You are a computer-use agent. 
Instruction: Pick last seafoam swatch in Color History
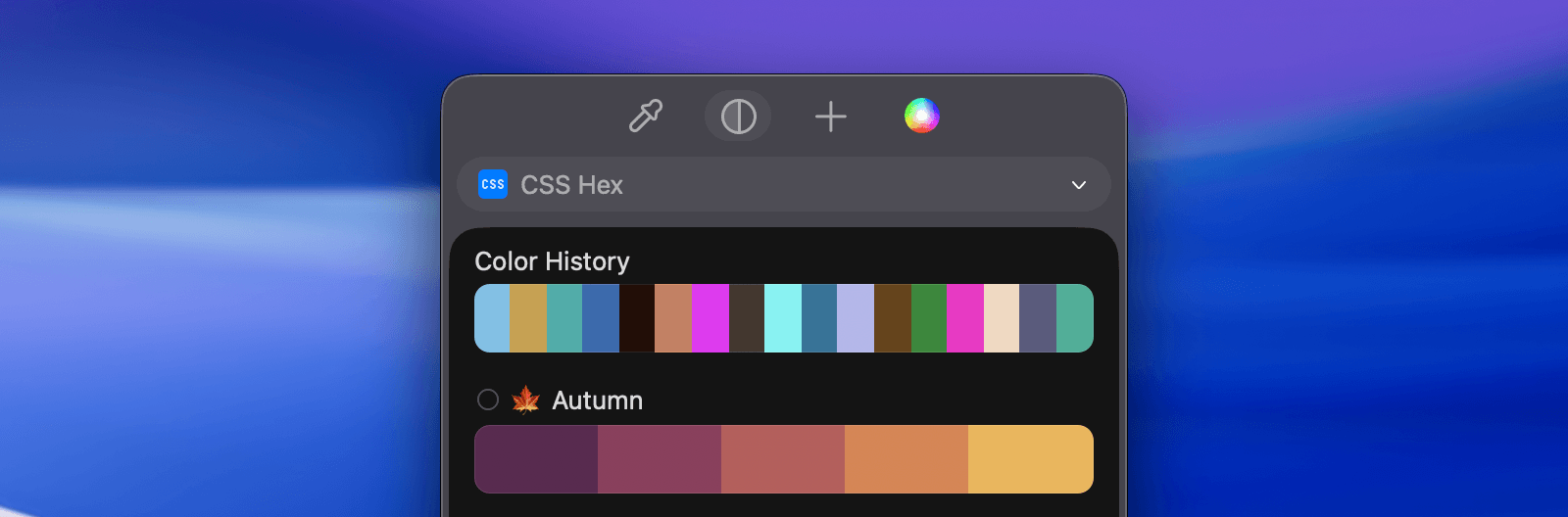coord(1075,318)
